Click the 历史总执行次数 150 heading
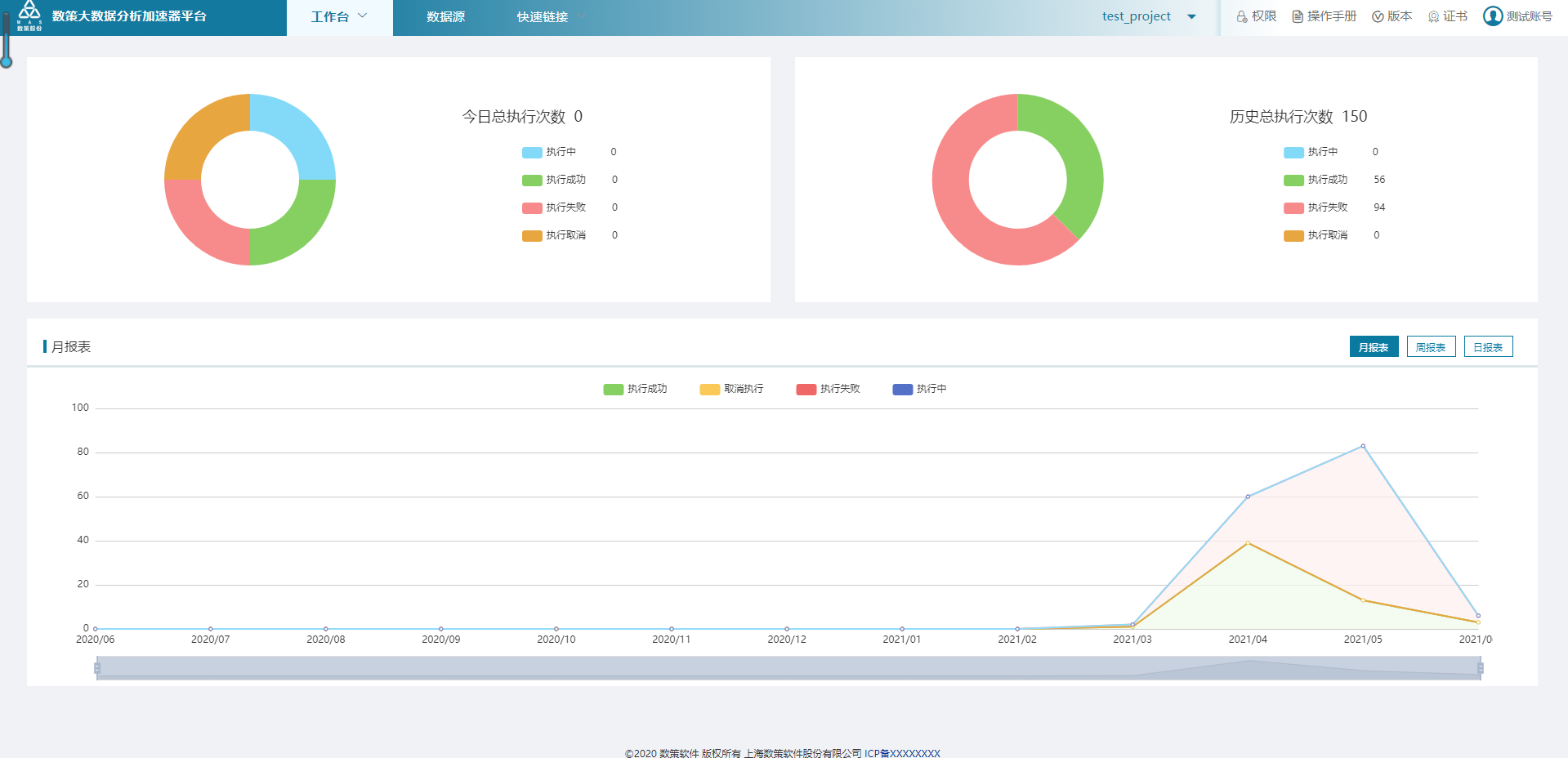Image resolution: width=1568 pixels, height=758 pixels. tap(1298, 117)
